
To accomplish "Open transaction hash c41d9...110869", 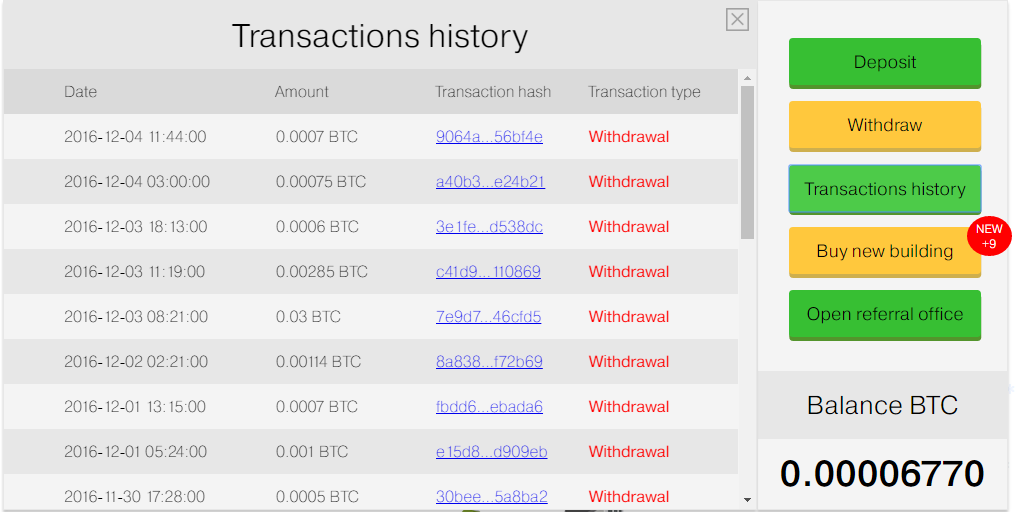I will point(488,272).
